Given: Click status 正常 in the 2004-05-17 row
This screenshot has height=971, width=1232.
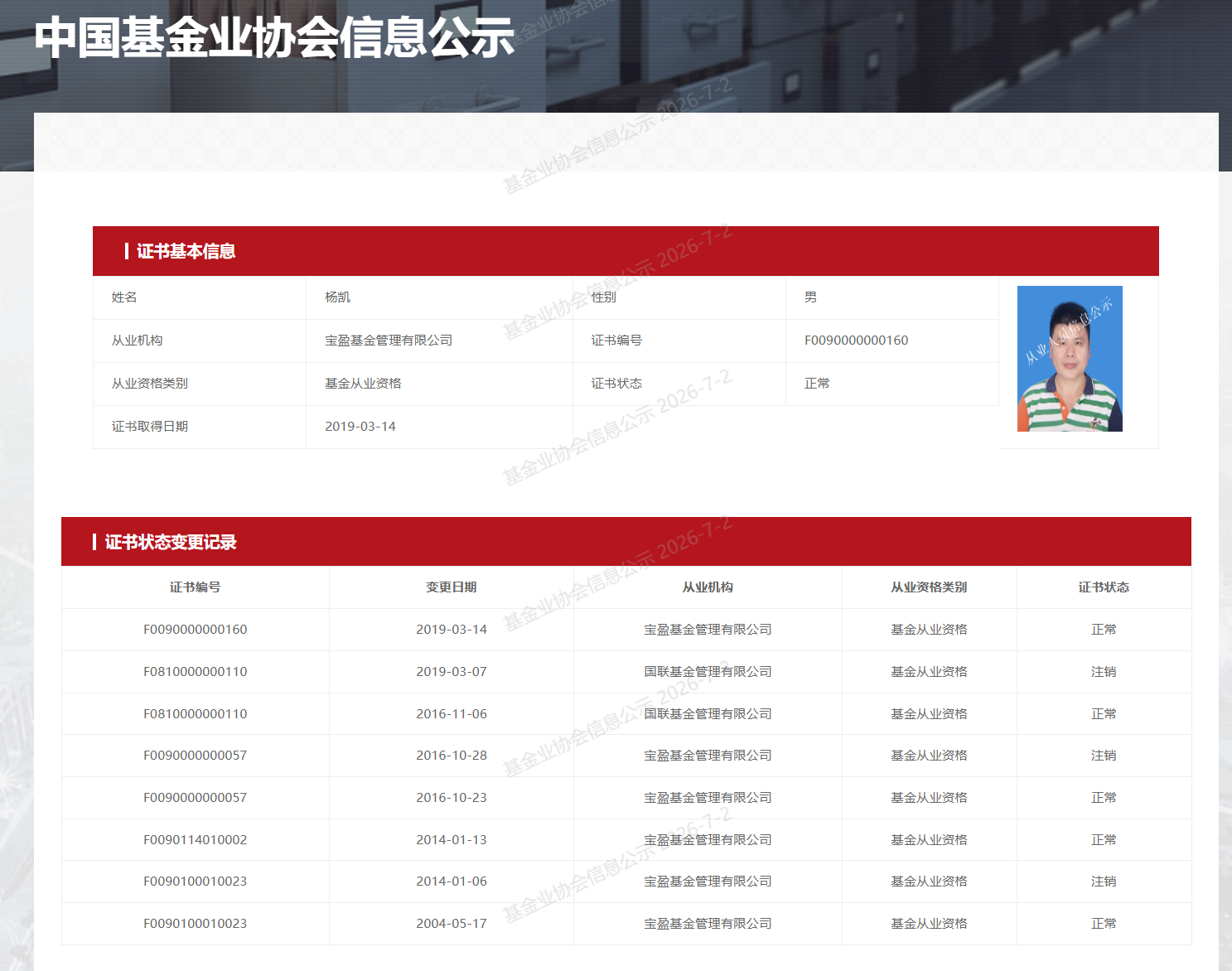Looking at the screenshot, I should (1104, 924).
